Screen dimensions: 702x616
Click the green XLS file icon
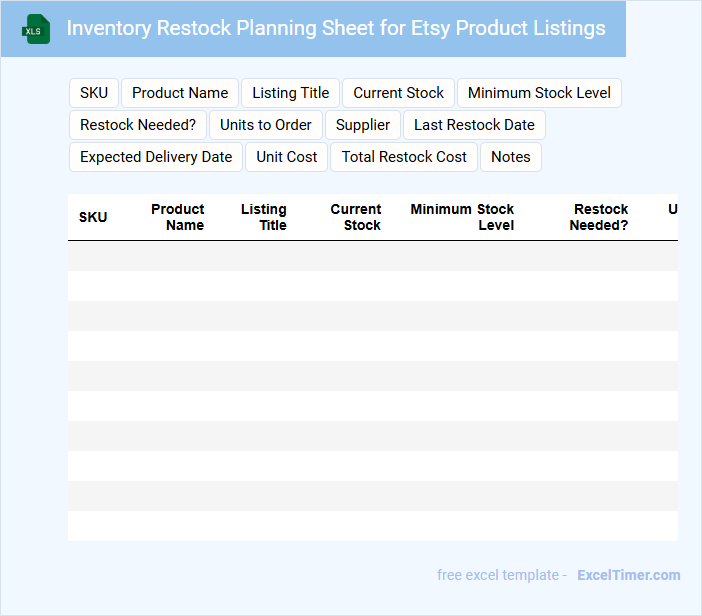(x=36, y=29)
